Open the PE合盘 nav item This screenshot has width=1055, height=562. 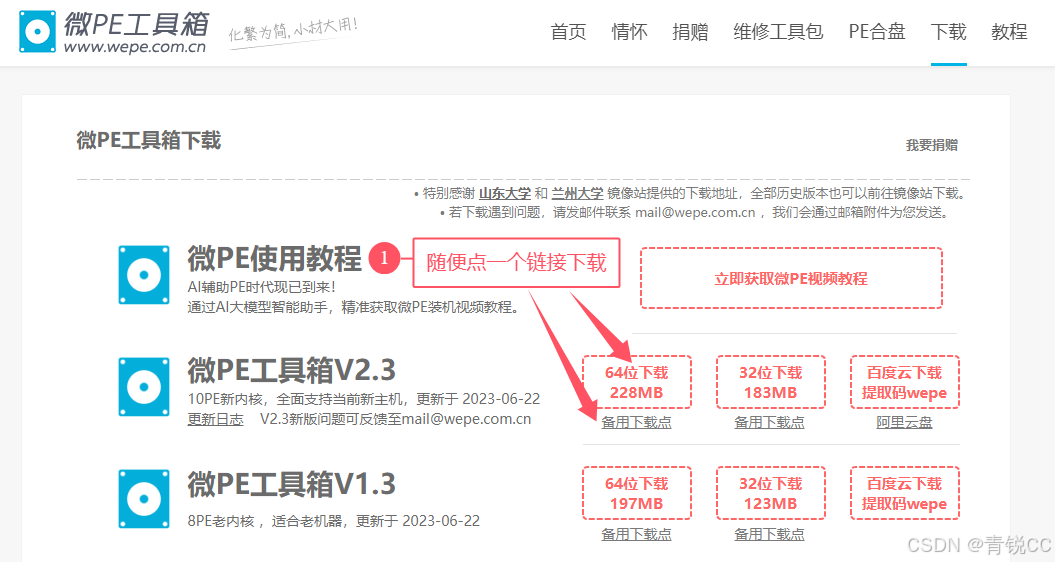point(877,32)
